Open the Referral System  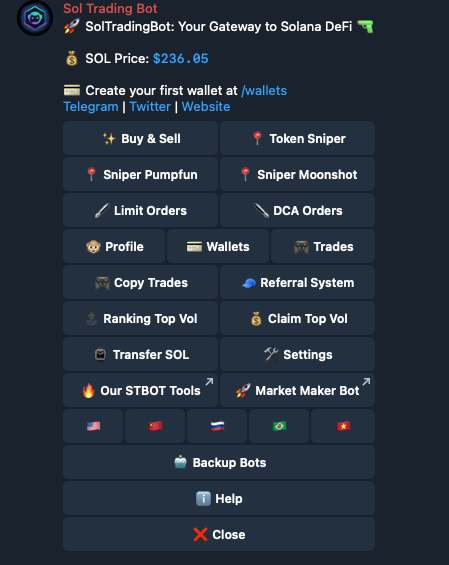click(297, 282)
